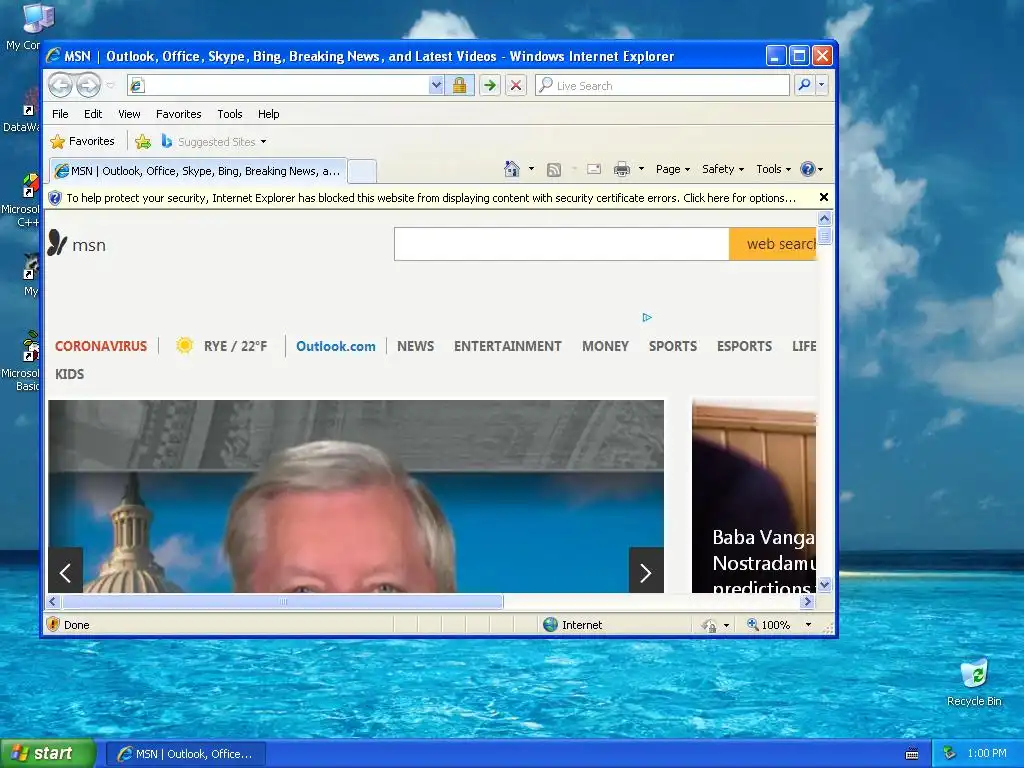1024x768 pixels.
Task: Open a new blank tab
Action: point(362,171)
